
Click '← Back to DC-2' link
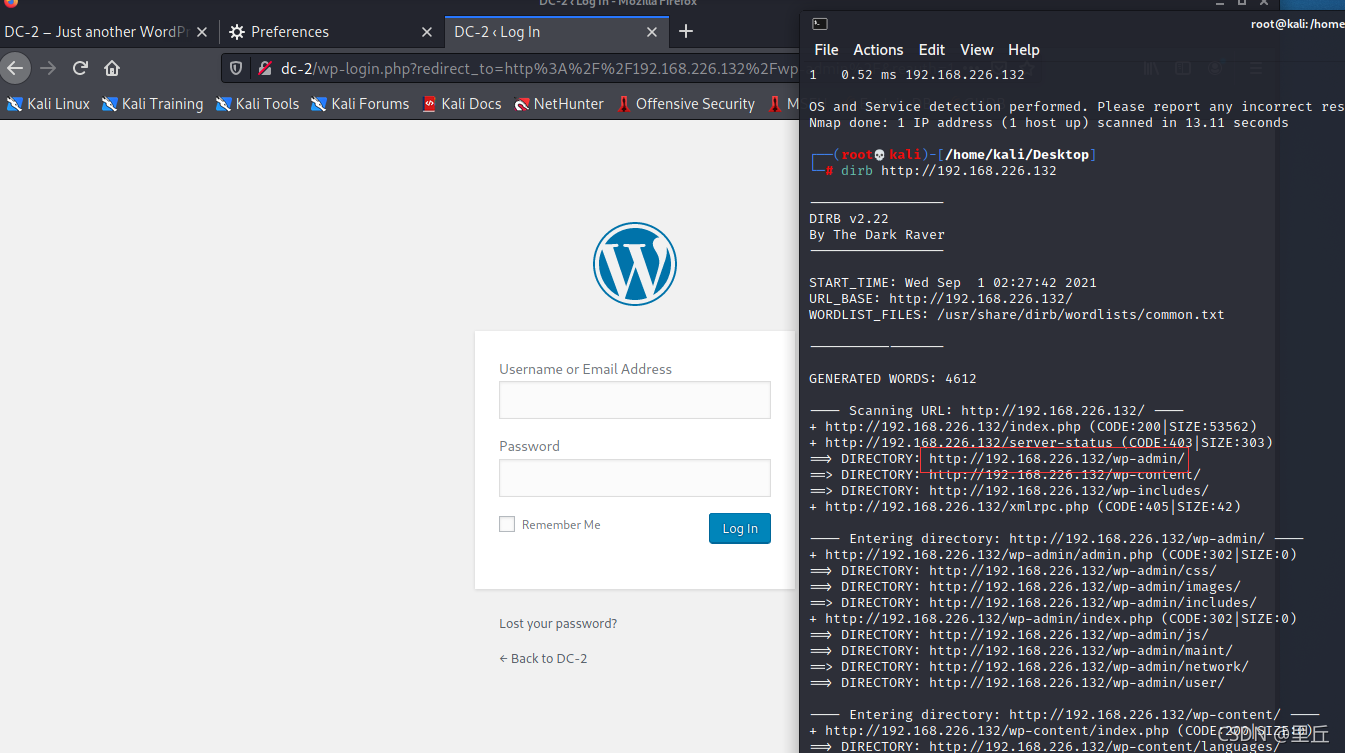tap(543, 658)
